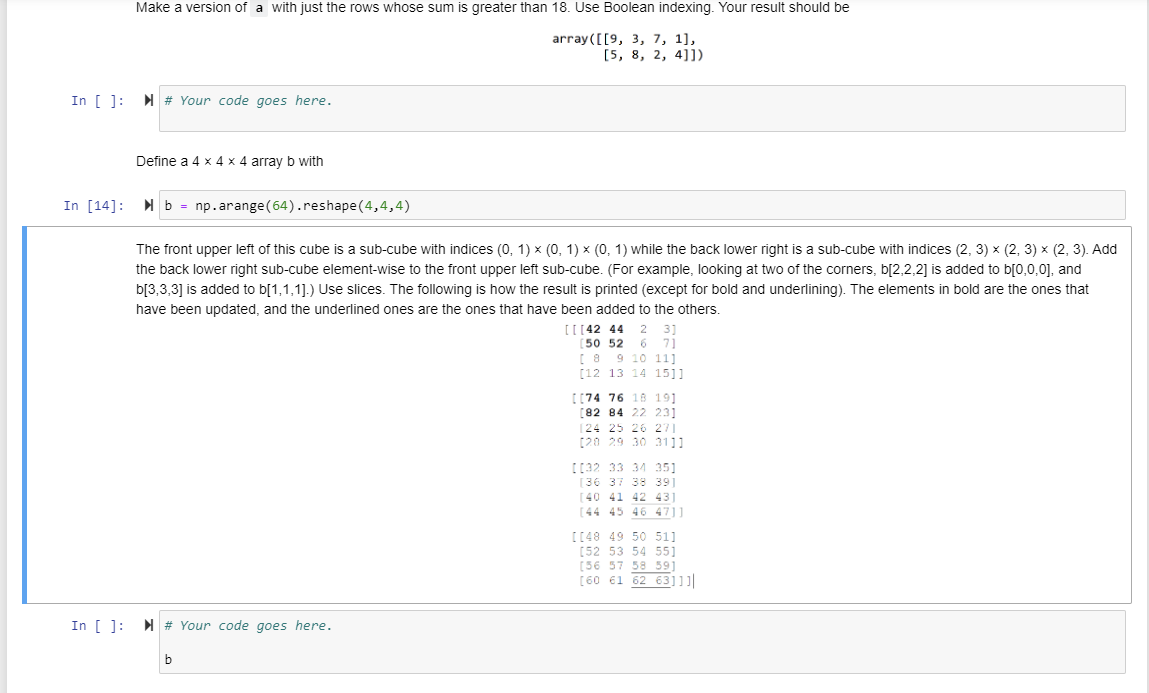The height and width of the screenshot is (693, 1149).
Task: Click the run icon beside the bottom code cell
Action: 147,625
